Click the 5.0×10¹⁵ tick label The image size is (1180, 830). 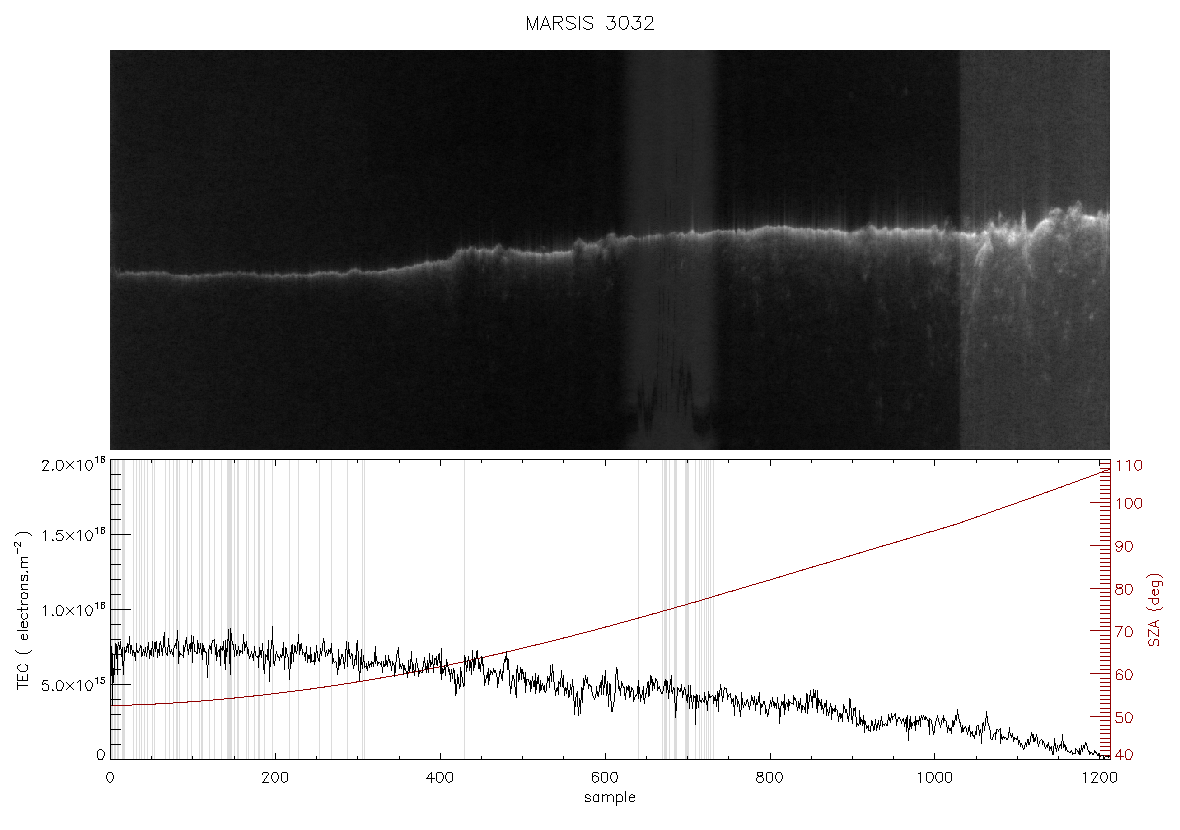tap(73, 685)
